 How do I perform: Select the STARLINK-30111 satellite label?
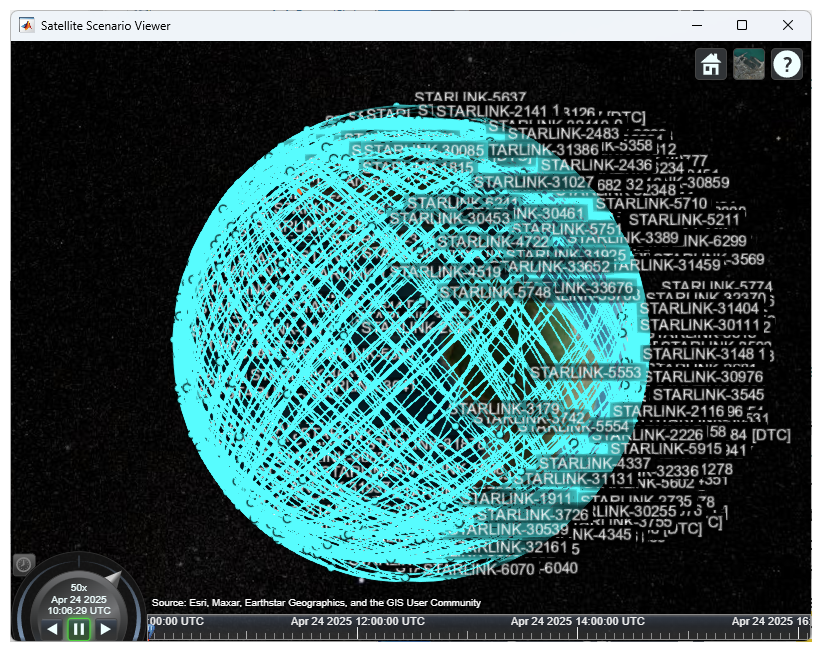pyautogui.click(x=699, y=325)
